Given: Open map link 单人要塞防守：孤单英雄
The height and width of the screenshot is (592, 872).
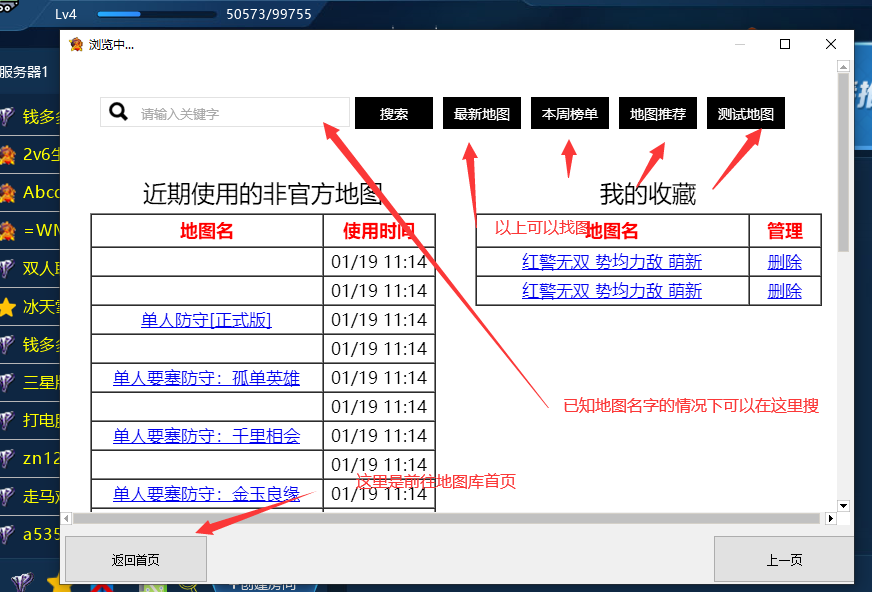Looking at the screenshot, I should click(206, 378).
